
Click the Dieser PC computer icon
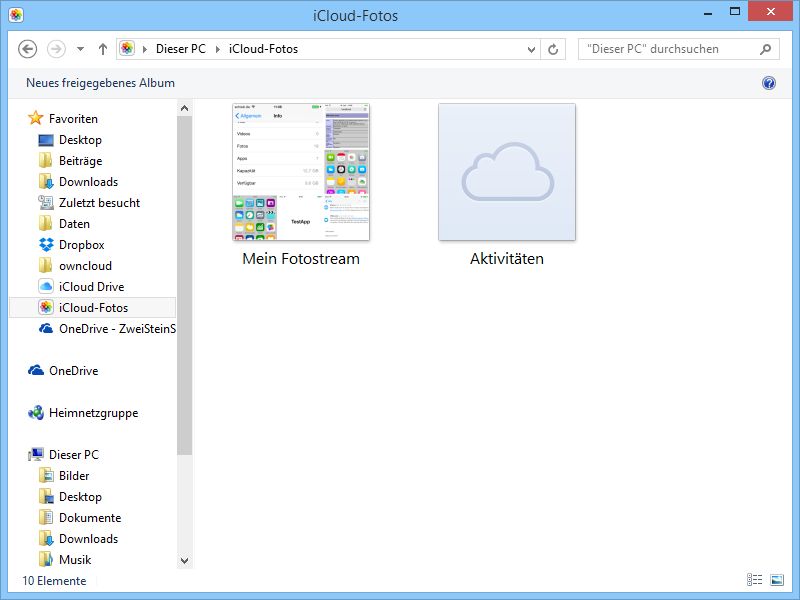(x=36, y=454)
